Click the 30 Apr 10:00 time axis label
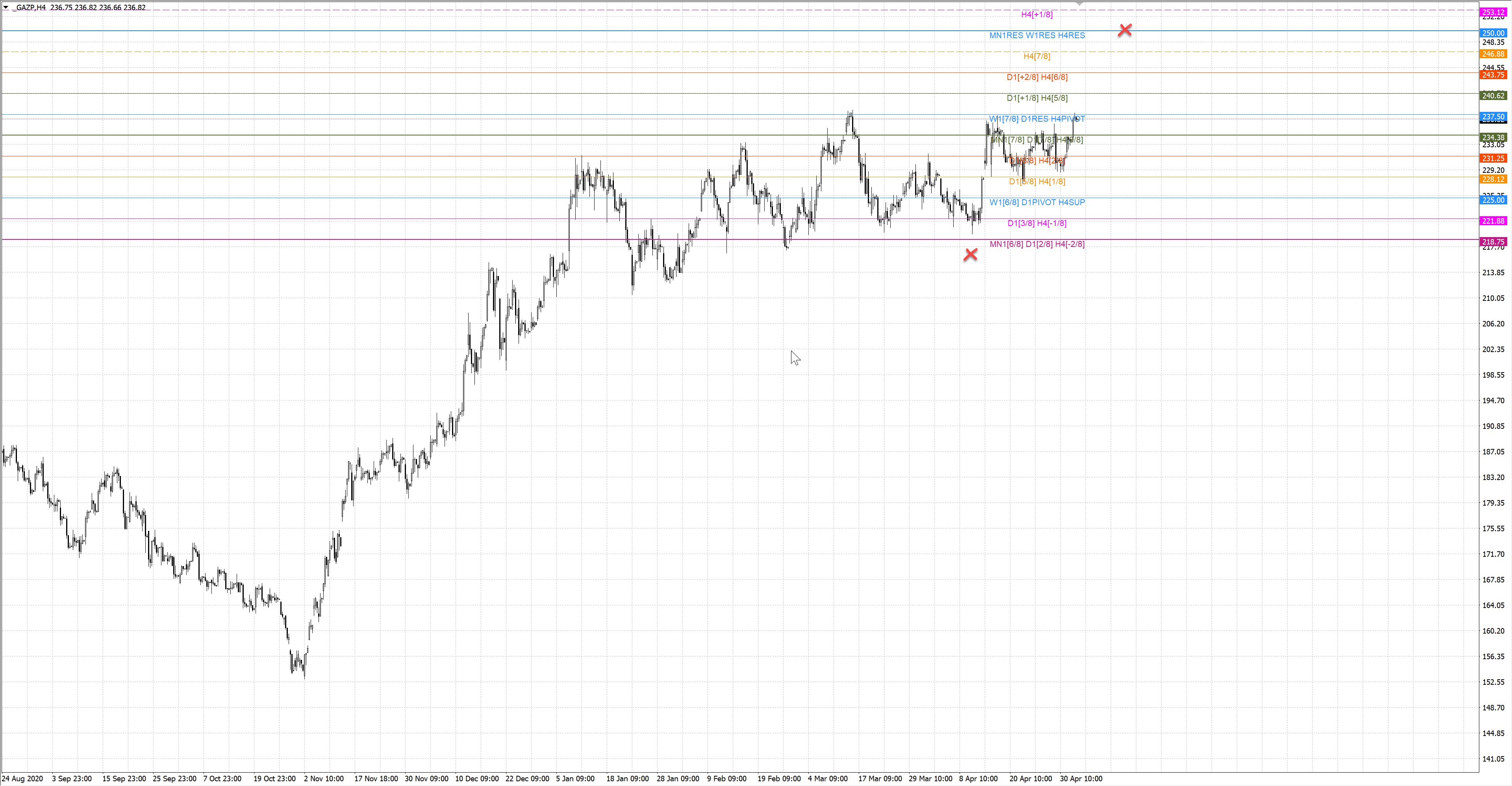The image size is (1512, 786). pos(1080,779)
